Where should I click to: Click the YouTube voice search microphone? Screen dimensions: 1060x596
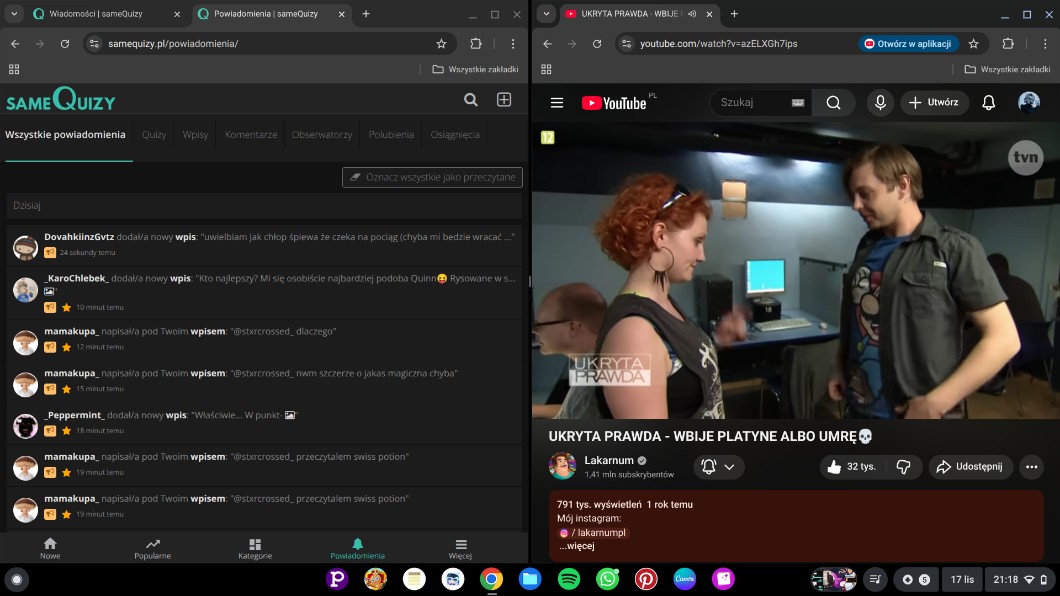pyautogui.click(x=880, y=103)
